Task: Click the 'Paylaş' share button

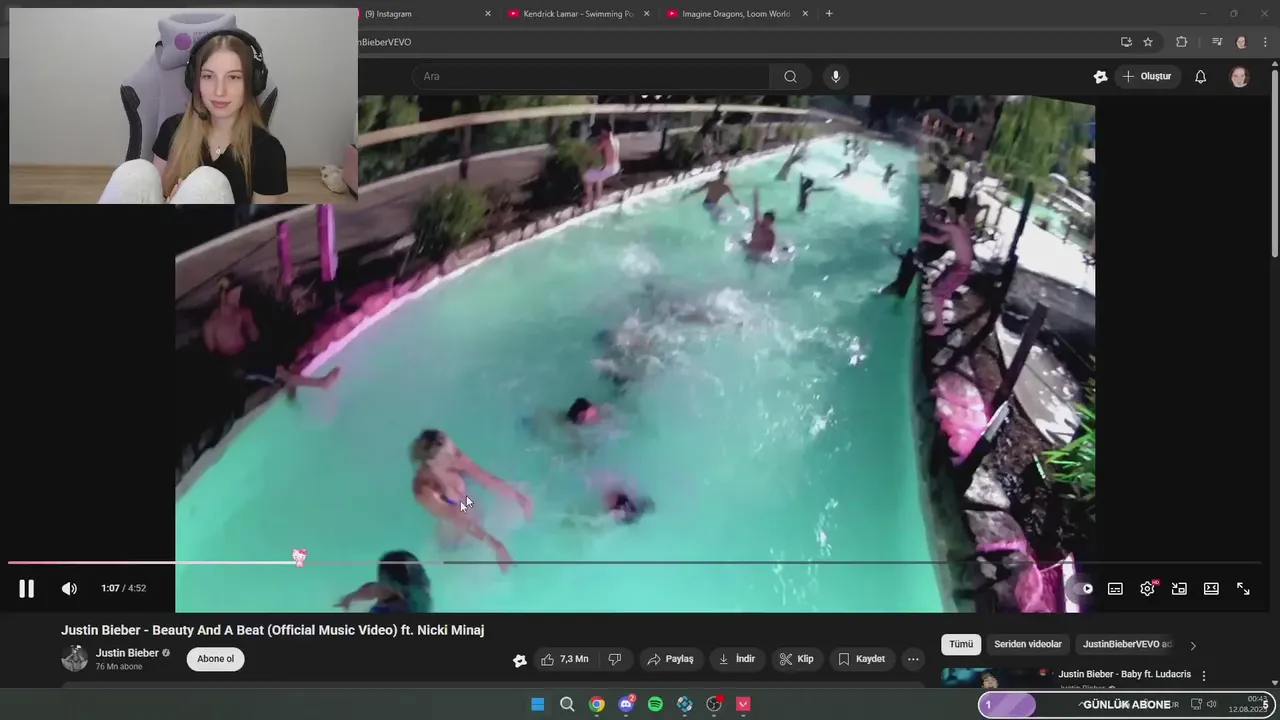Action: [670, 659]
